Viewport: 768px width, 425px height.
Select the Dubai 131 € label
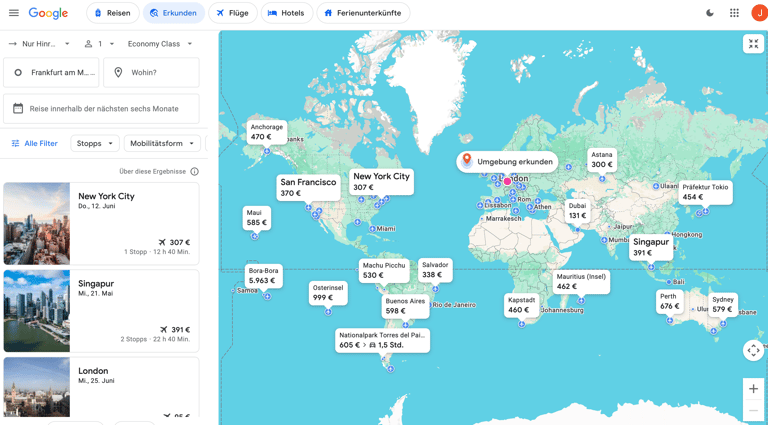577,211
